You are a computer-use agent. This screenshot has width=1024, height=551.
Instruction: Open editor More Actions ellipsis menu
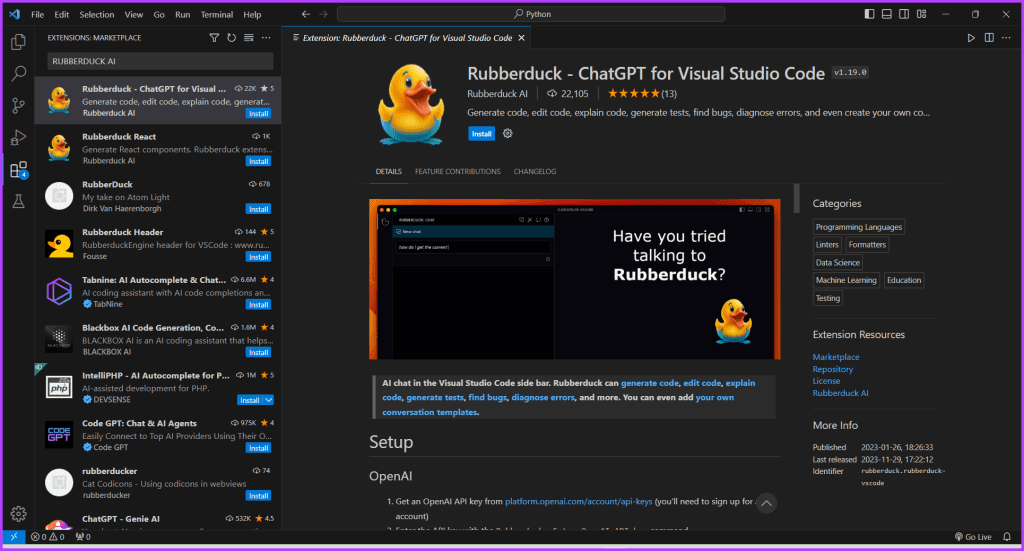point(1006,38)
